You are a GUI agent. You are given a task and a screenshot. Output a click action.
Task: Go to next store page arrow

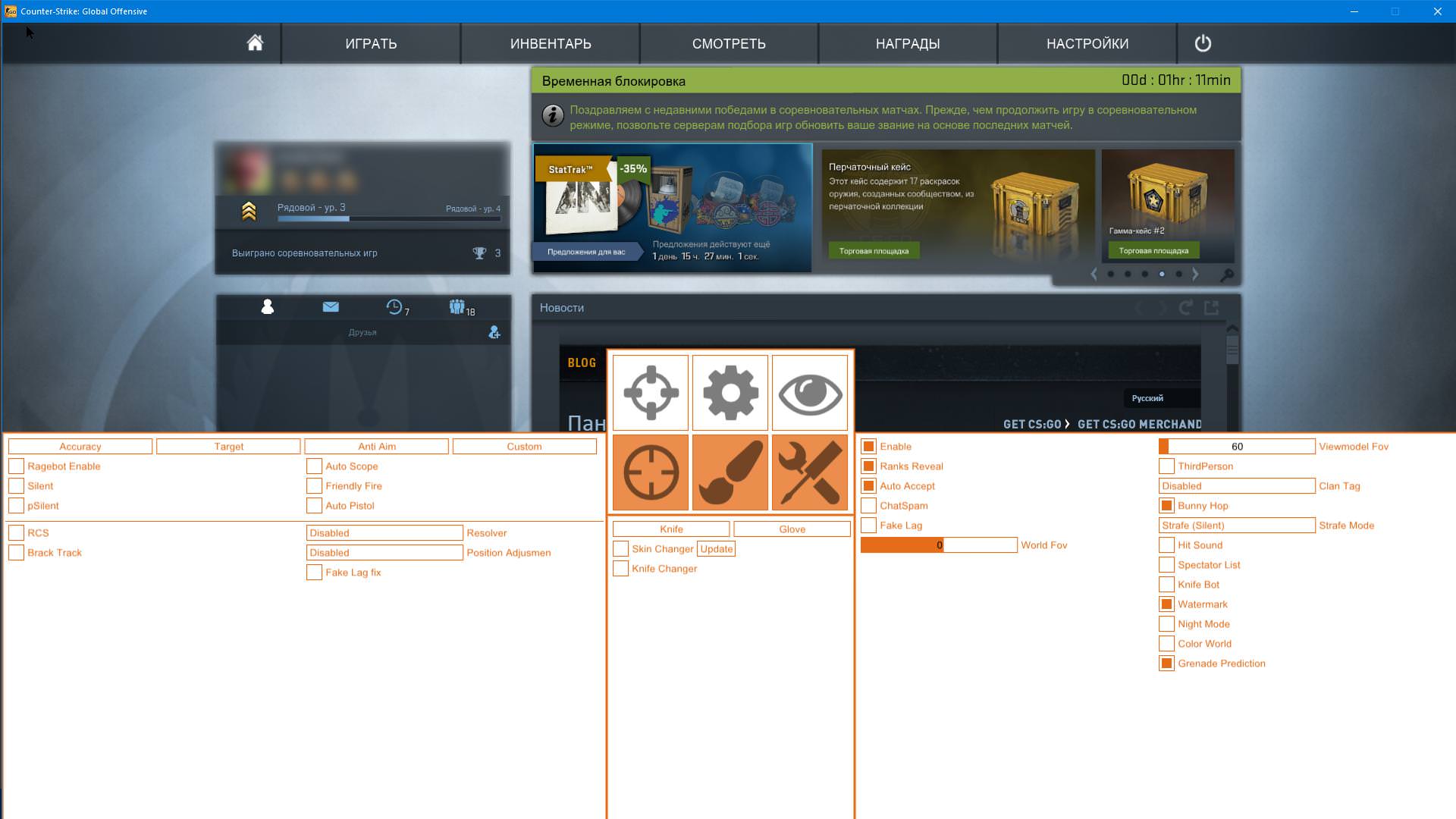(1195, 274)
